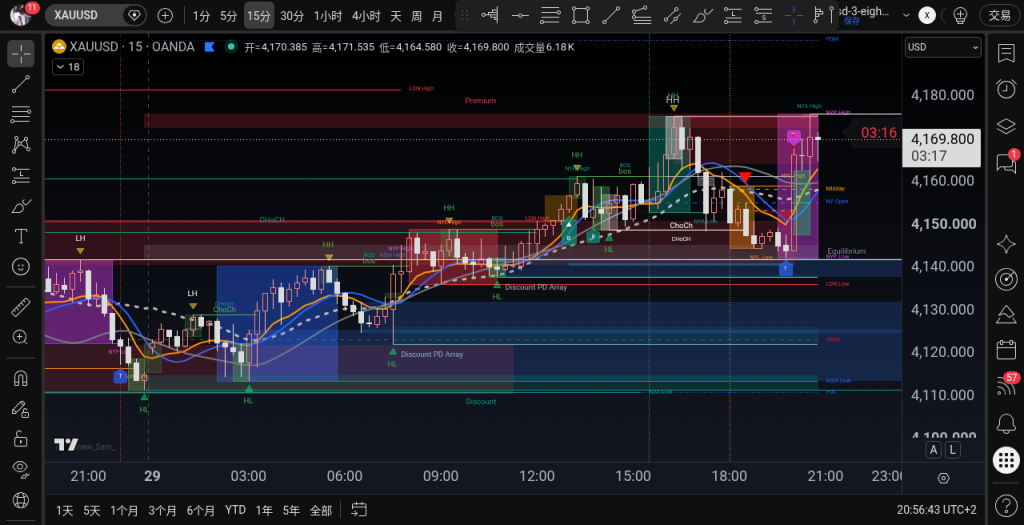Open the stacked pyramid icon in right sidebar

point(1006,315)
